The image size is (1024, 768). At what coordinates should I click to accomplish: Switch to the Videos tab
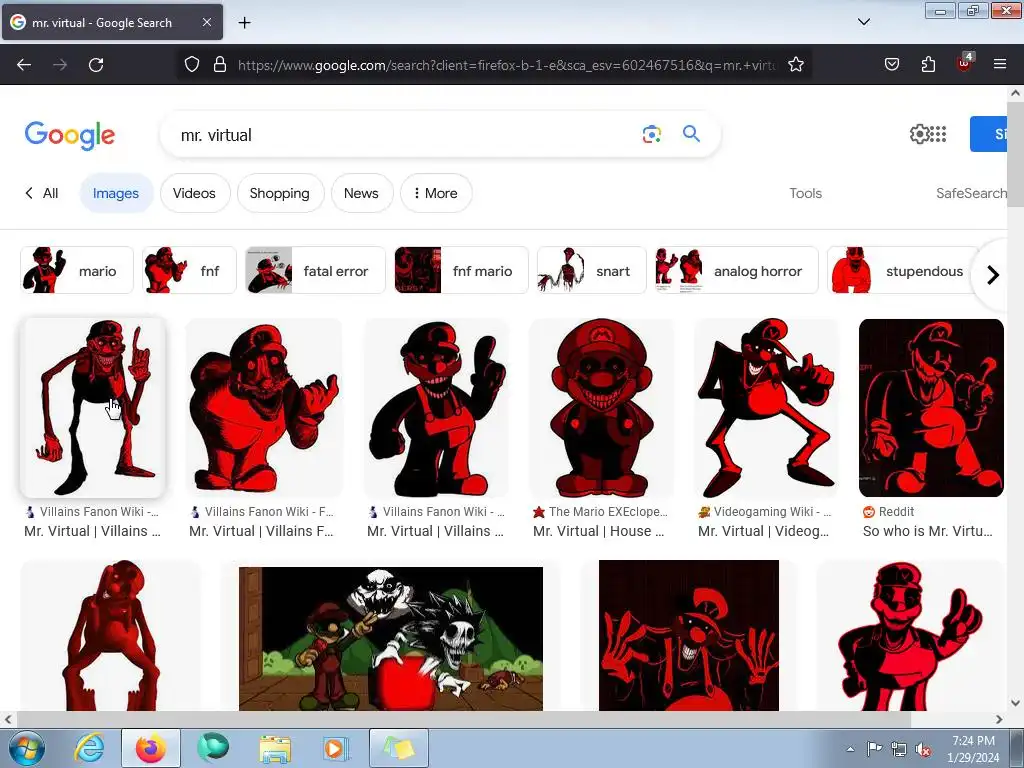pyautogui.click(x=194, y=193)
